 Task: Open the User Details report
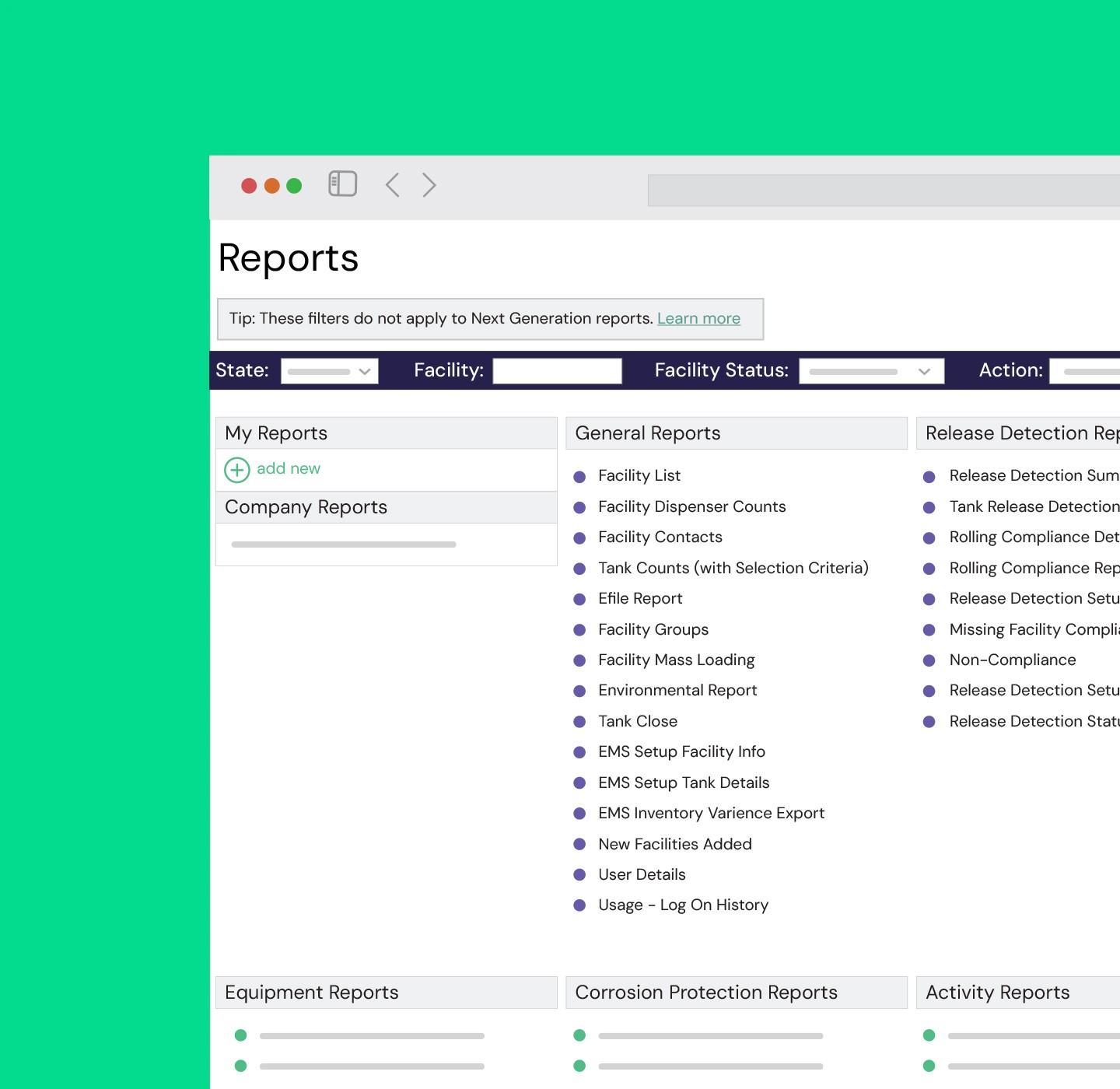pyautogui.click(x=642, y=874)
